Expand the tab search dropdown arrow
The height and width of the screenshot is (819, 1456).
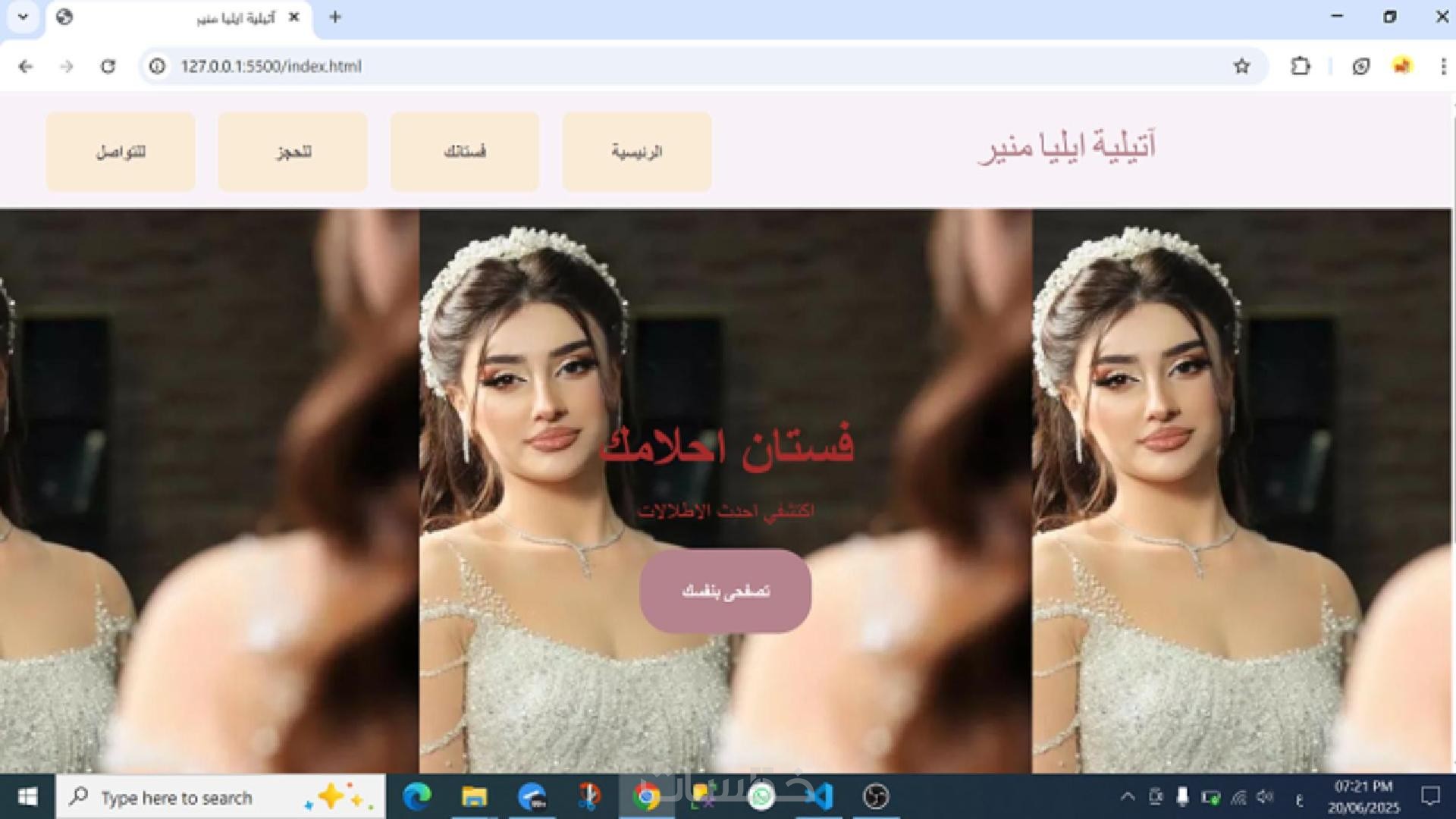pos(23,17)
